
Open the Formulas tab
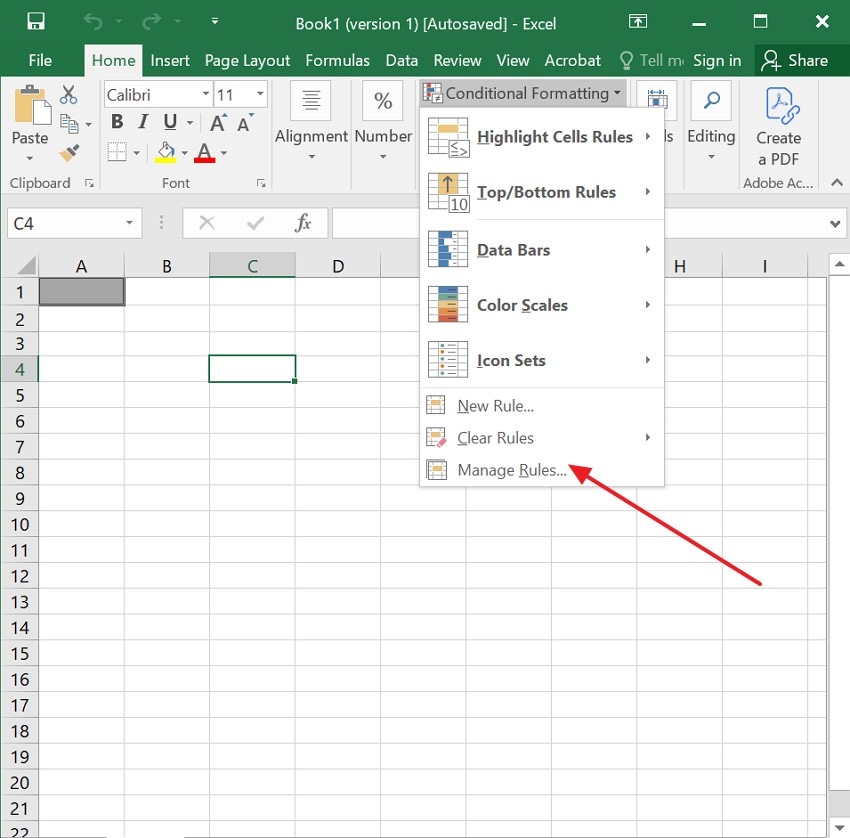(x=337, y=60)
